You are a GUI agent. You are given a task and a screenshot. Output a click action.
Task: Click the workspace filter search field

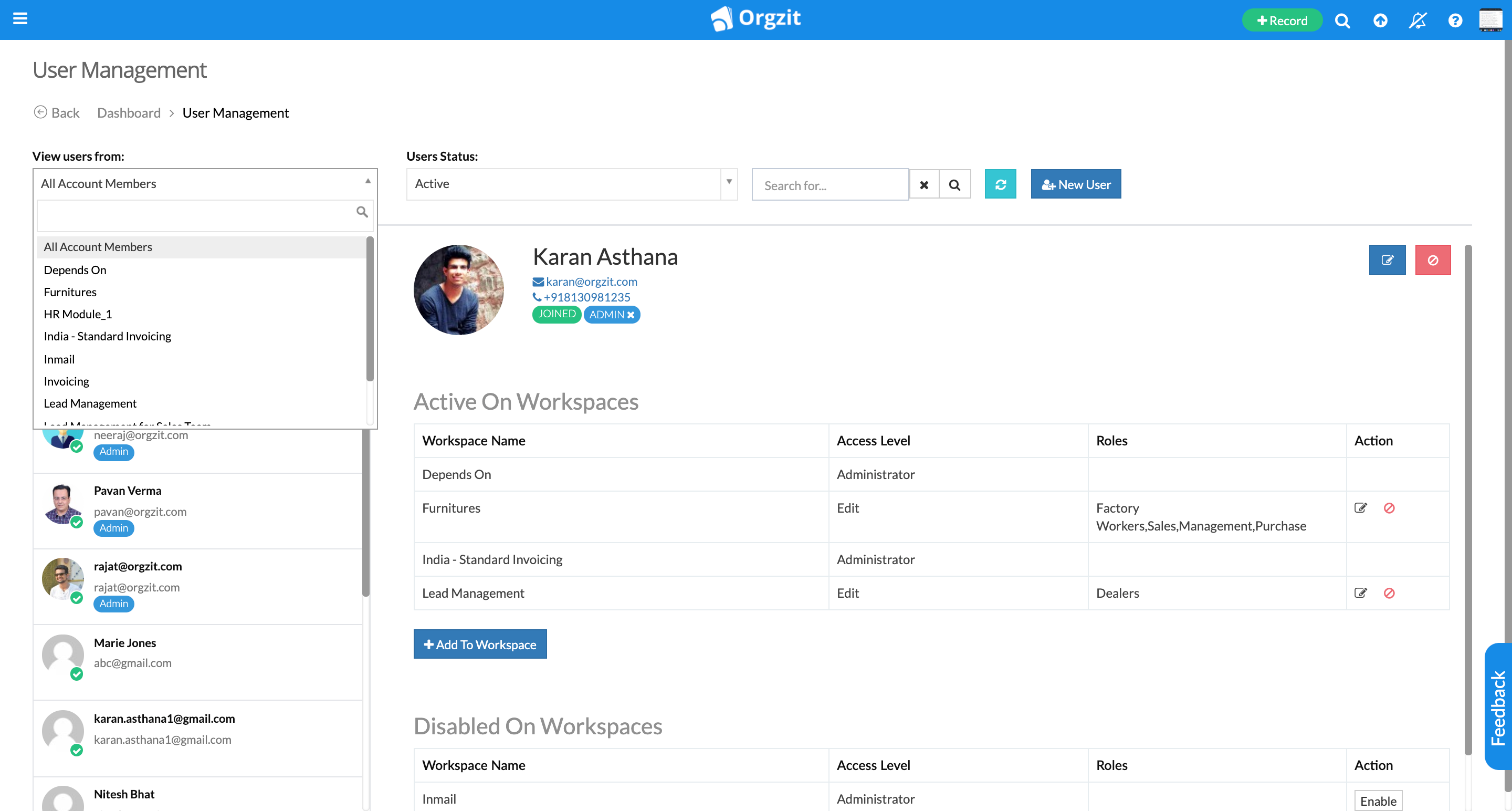coord(205,215)
